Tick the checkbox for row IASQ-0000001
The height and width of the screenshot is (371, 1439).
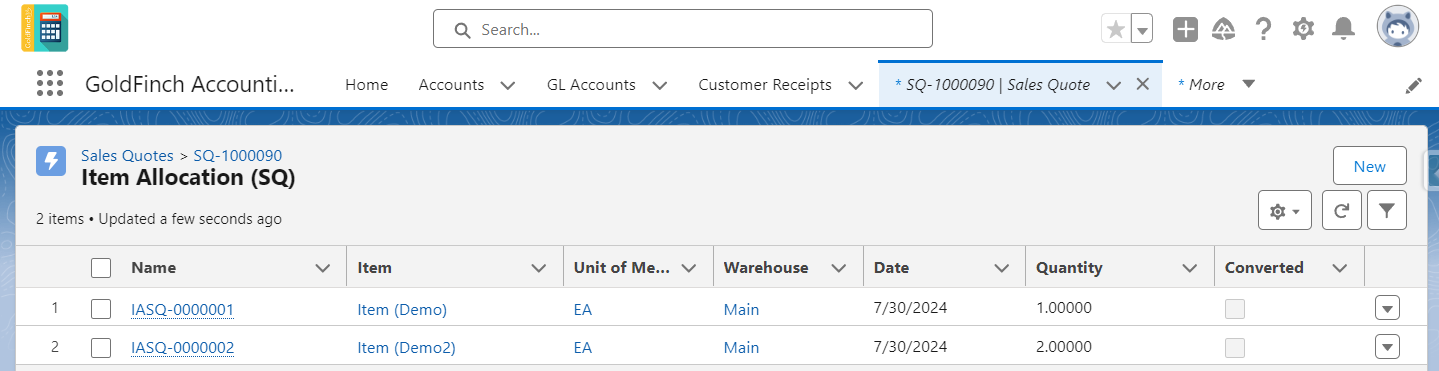[x=101, y=309]
